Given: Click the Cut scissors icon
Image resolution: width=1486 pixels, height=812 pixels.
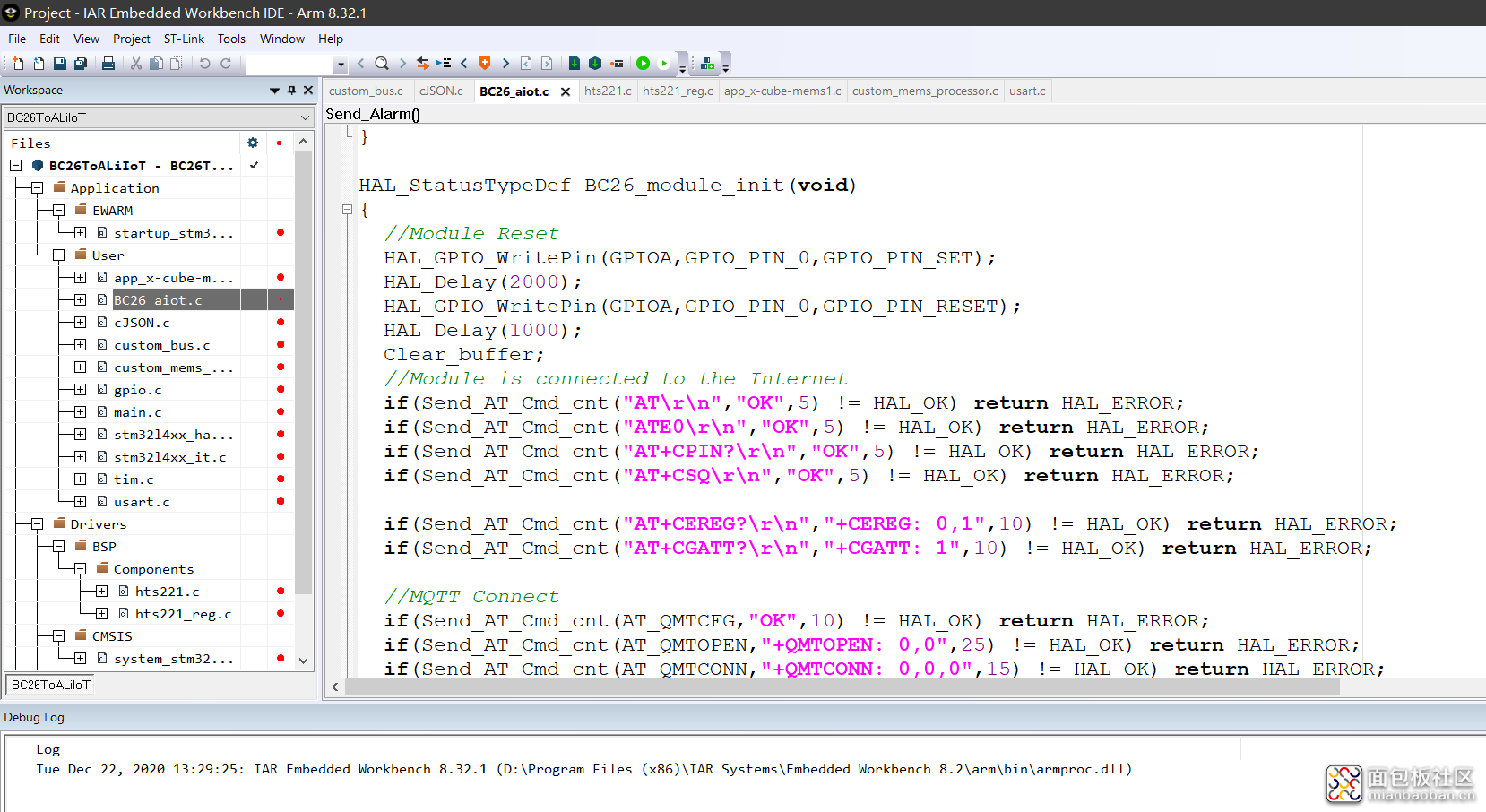Looking at the screenshot, I should tap(136, 64).
